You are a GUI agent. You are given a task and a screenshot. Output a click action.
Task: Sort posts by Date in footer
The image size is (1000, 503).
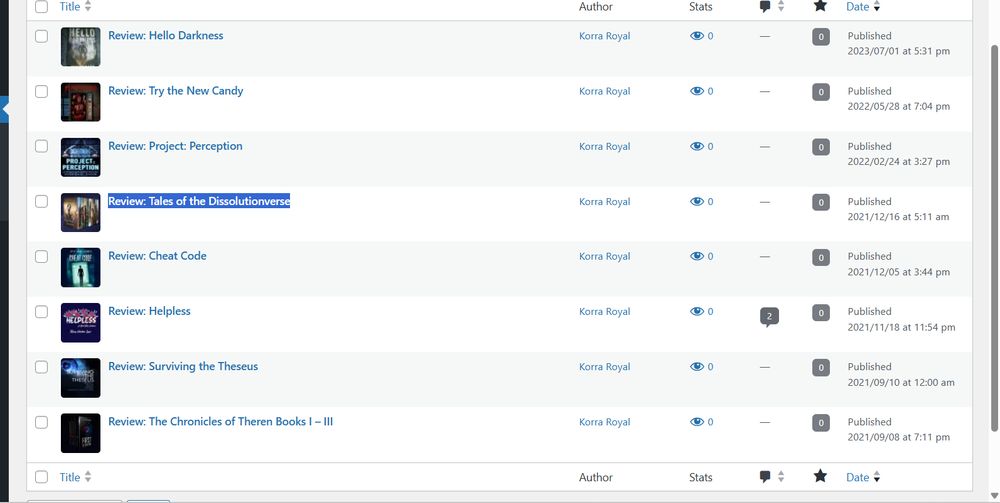(863, 477)
